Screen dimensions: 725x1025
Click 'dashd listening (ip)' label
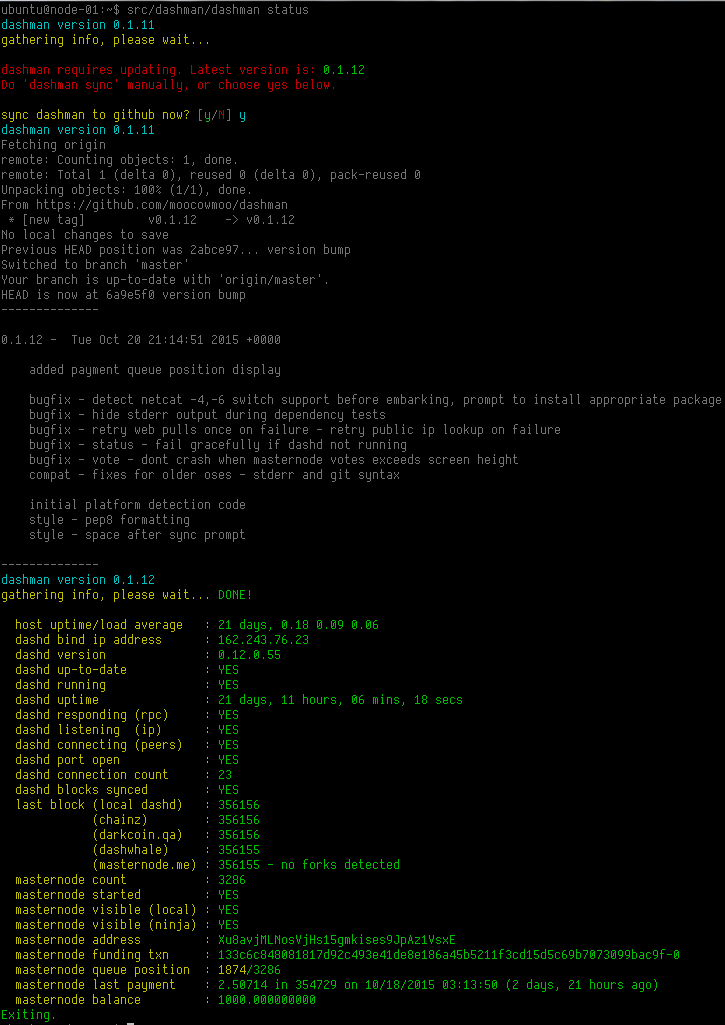(88, 730)
